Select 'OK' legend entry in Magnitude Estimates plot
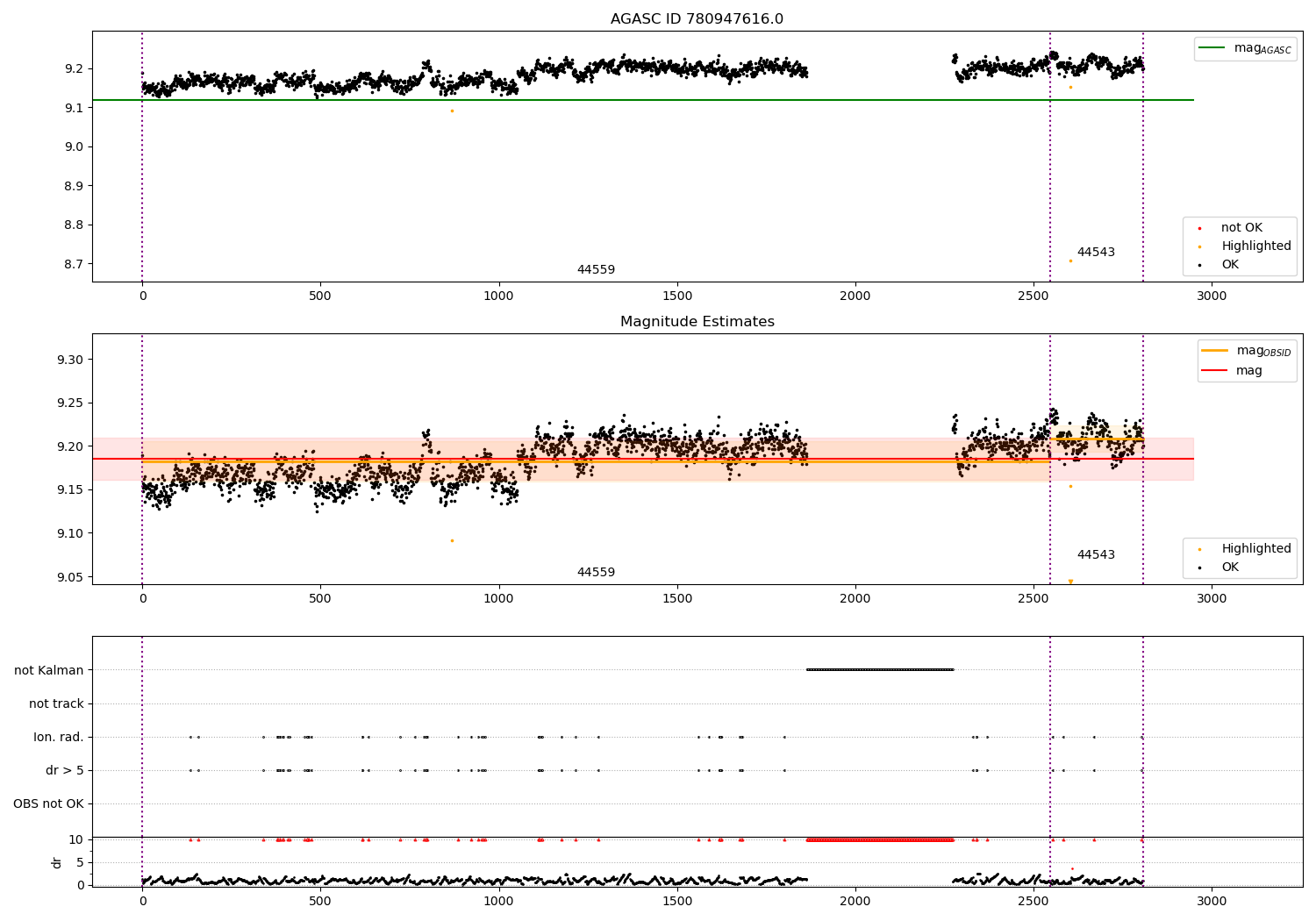1316x921 pixels. point(1230,568)
